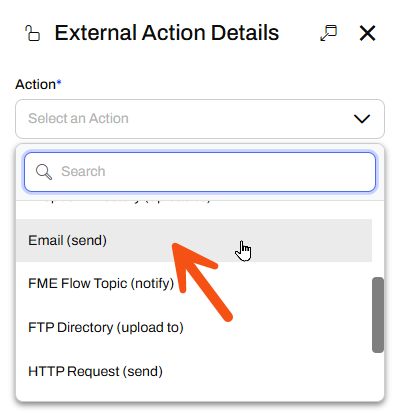Select HTTP Request (send) action
Screen dimensions: 400x416
[x=194, y=371]
